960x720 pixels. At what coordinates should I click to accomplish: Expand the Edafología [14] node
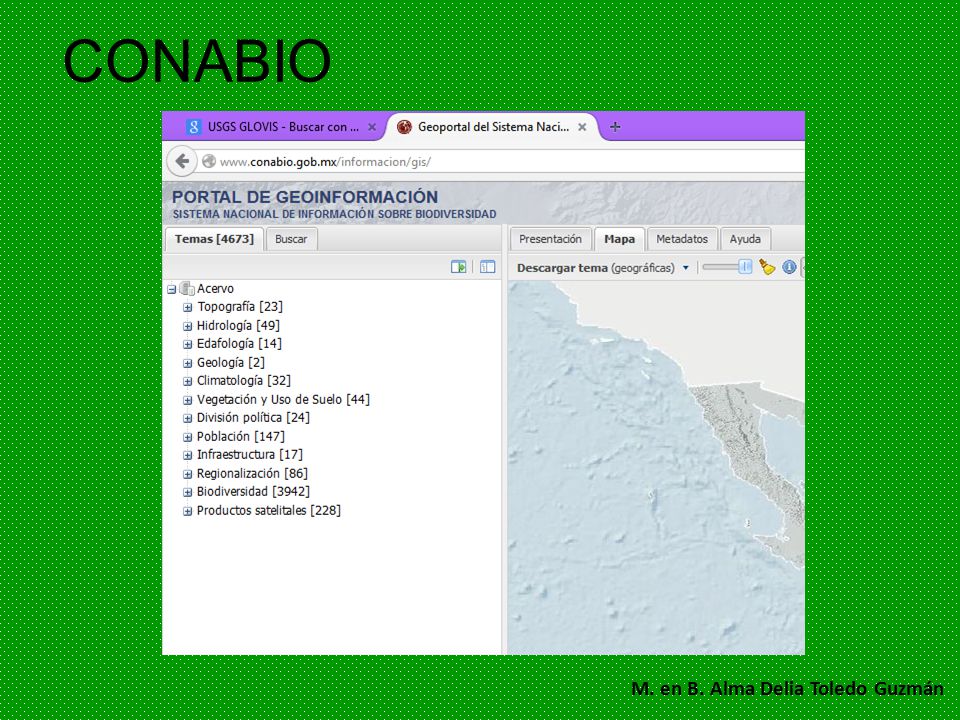click(x=187, y=344)
